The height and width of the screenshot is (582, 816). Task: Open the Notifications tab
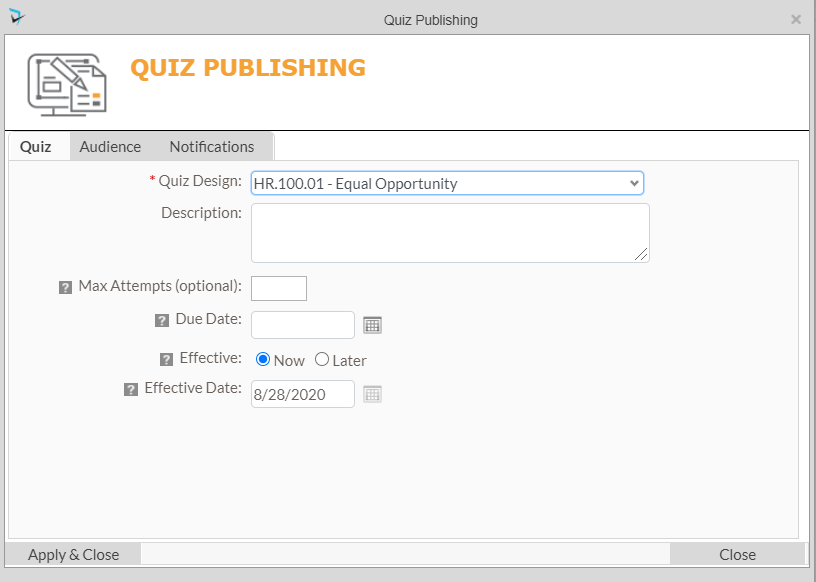pos(212,146)
